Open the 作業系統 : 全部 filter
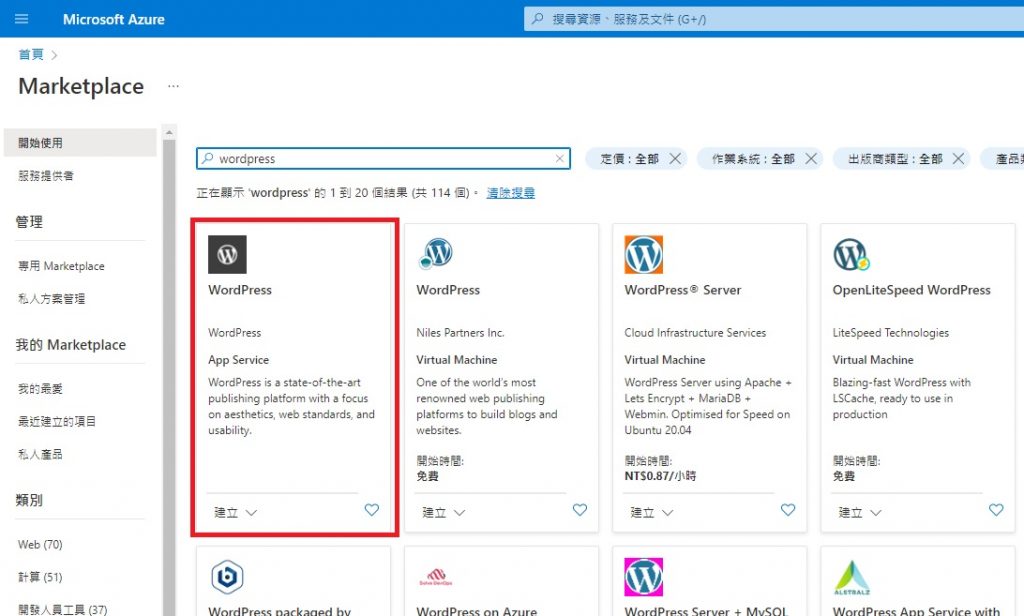 point(753,159)
